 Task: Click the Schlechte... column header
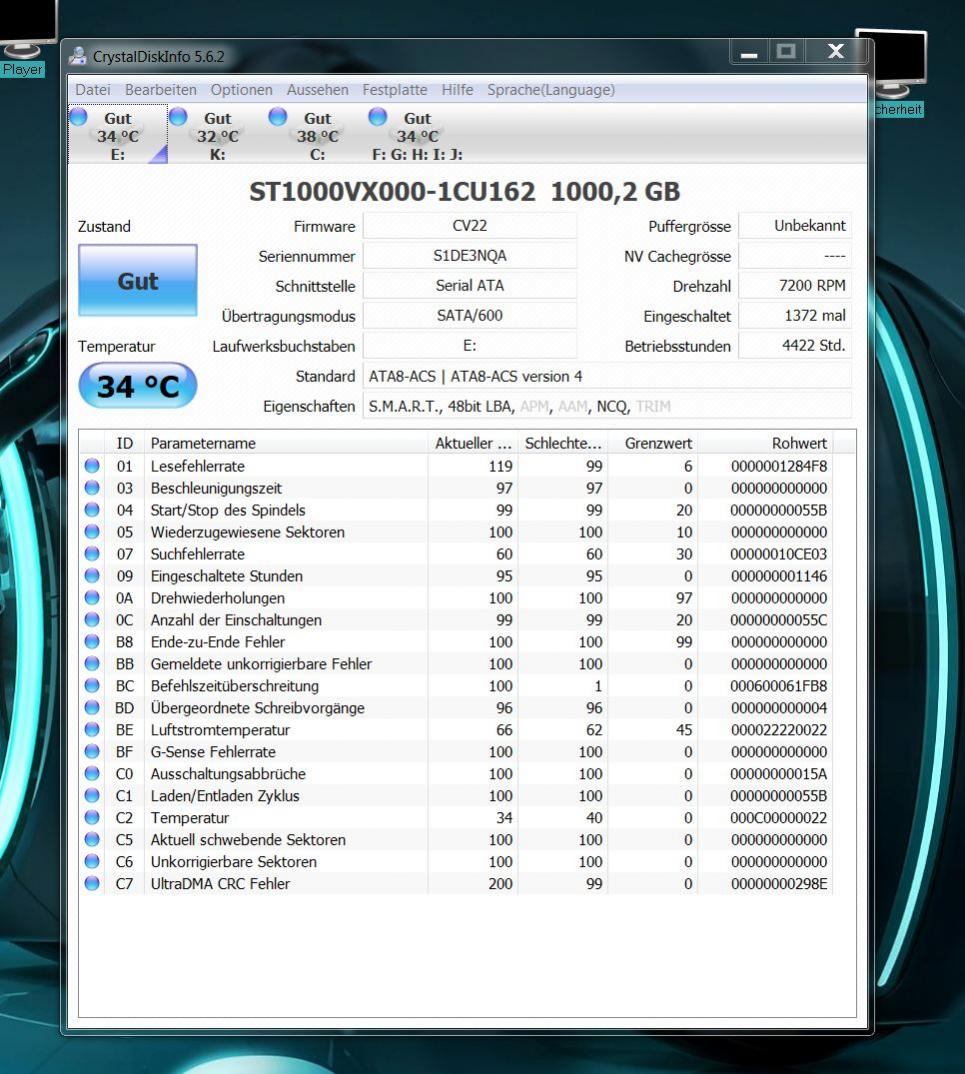pos(563,443)
